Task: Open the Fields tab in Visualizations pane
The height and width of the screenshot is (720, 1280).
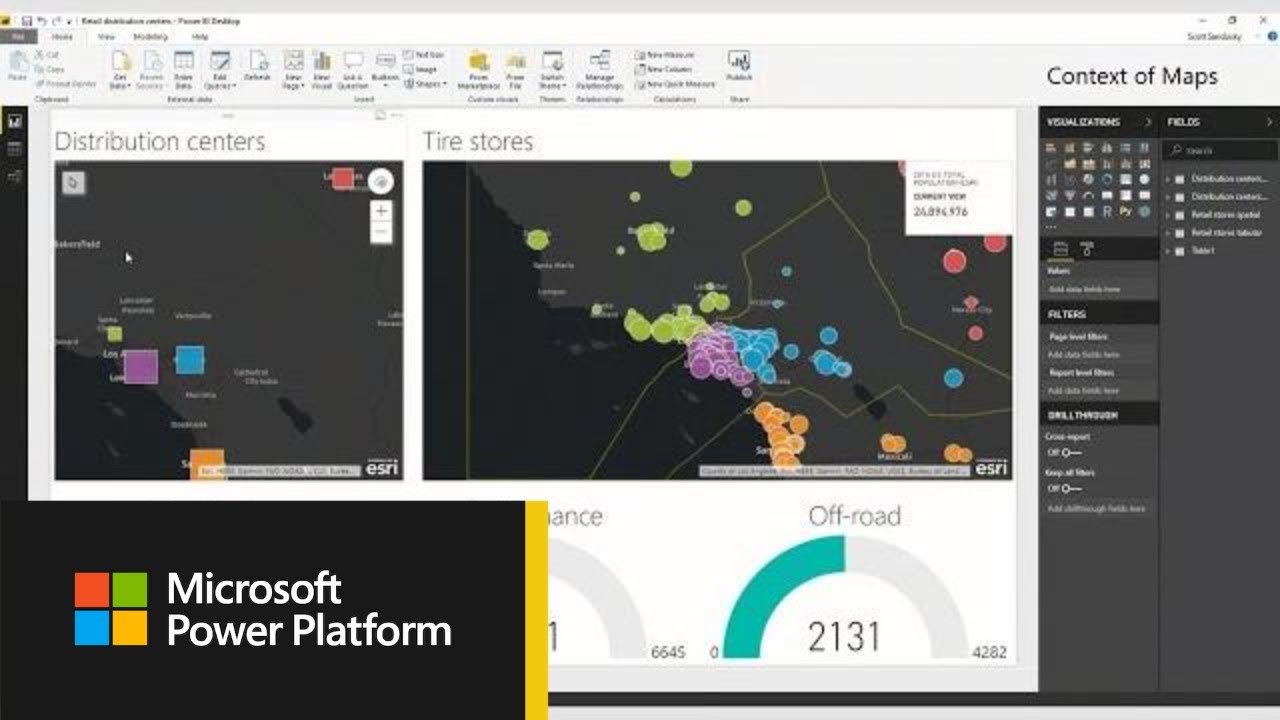Action: [x=1061, y=249]
